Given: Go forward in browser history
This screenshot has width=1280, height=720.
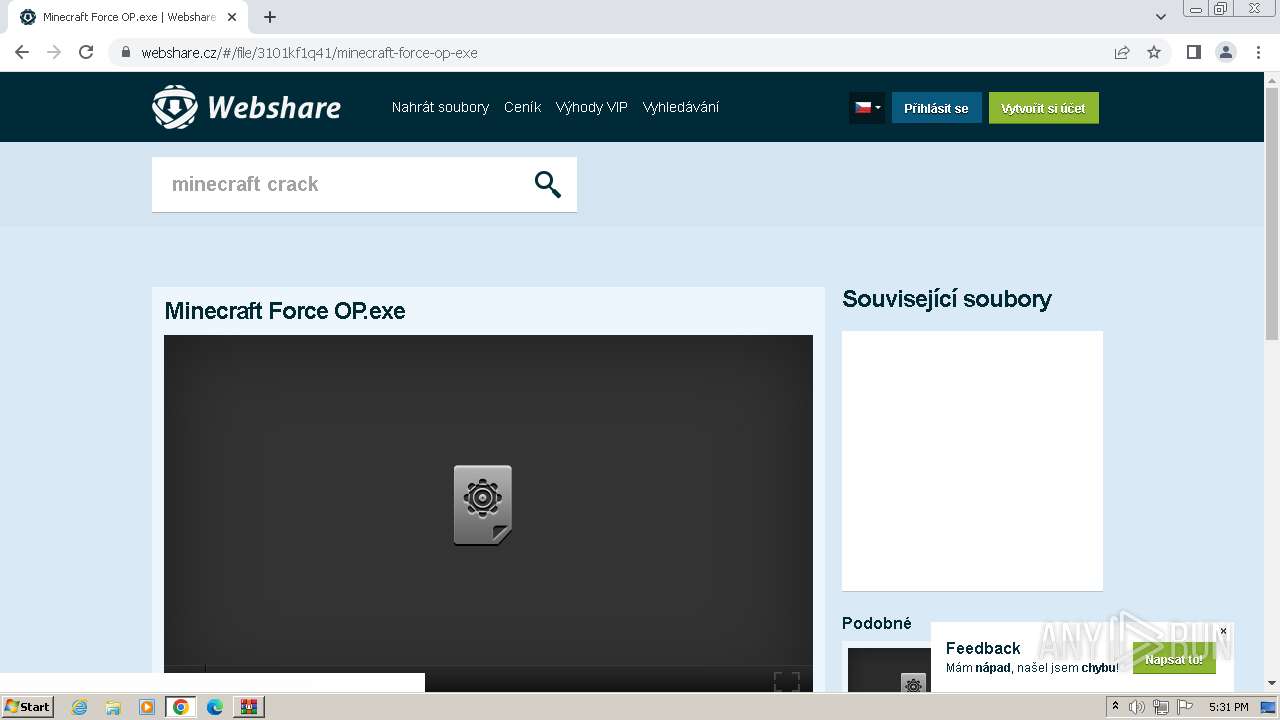Looking at the screenshot, I should pos(54,52).
